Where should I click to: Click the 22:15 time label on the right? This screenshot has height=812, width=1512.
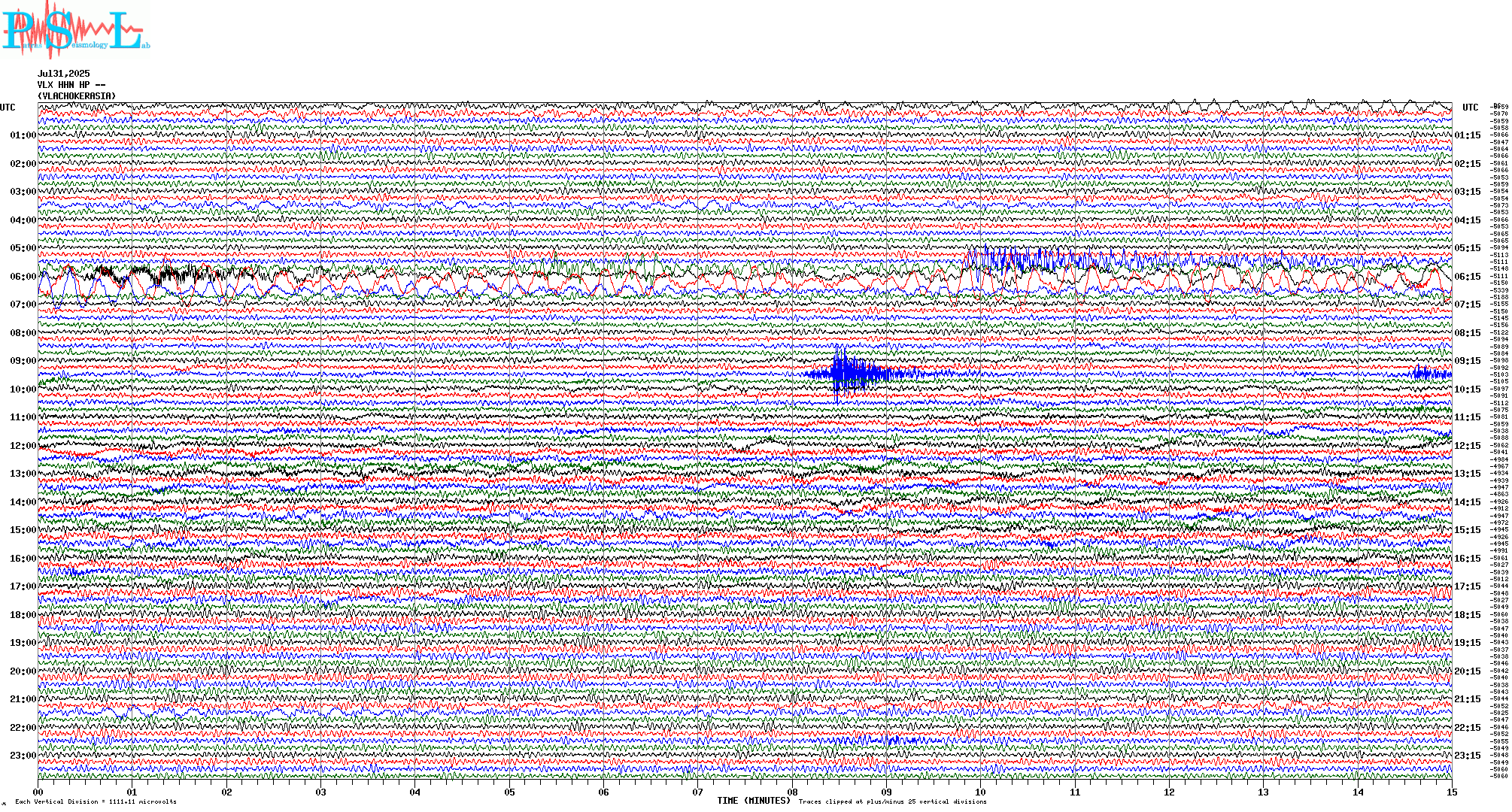coord(1468,728)
